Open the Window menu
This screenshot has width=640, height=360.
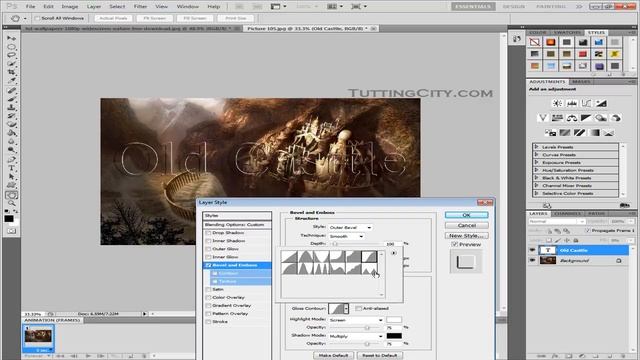[187, 7]
